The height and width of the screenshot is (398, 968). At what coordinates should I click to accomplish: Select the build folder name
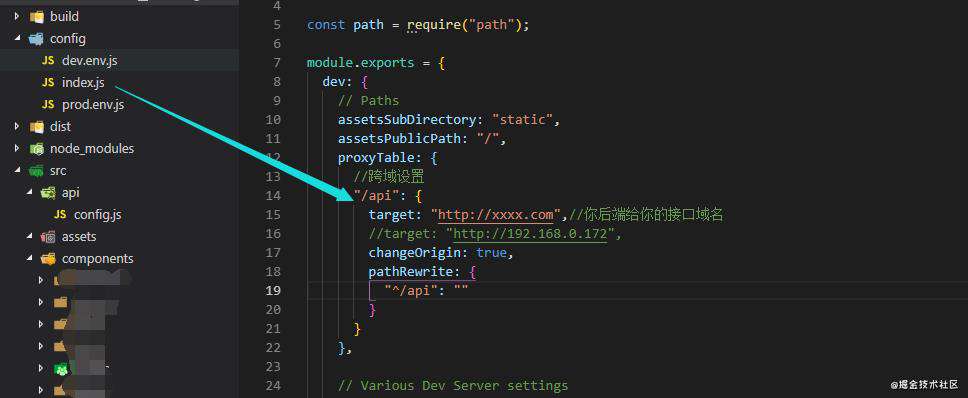point(64,17)
